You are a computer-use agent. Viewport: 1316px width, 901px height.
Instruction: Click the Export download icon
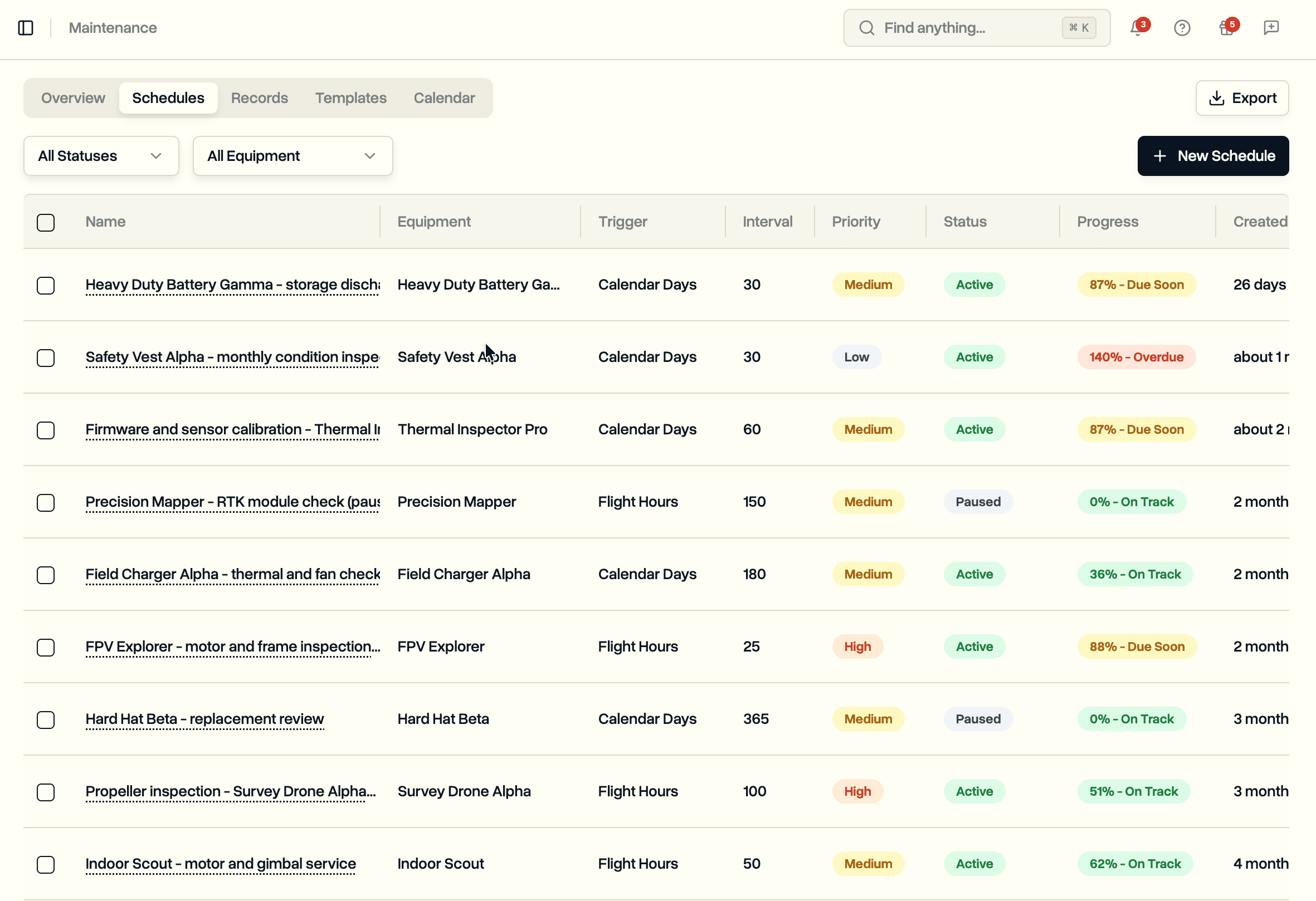[x=1216, y=99]
